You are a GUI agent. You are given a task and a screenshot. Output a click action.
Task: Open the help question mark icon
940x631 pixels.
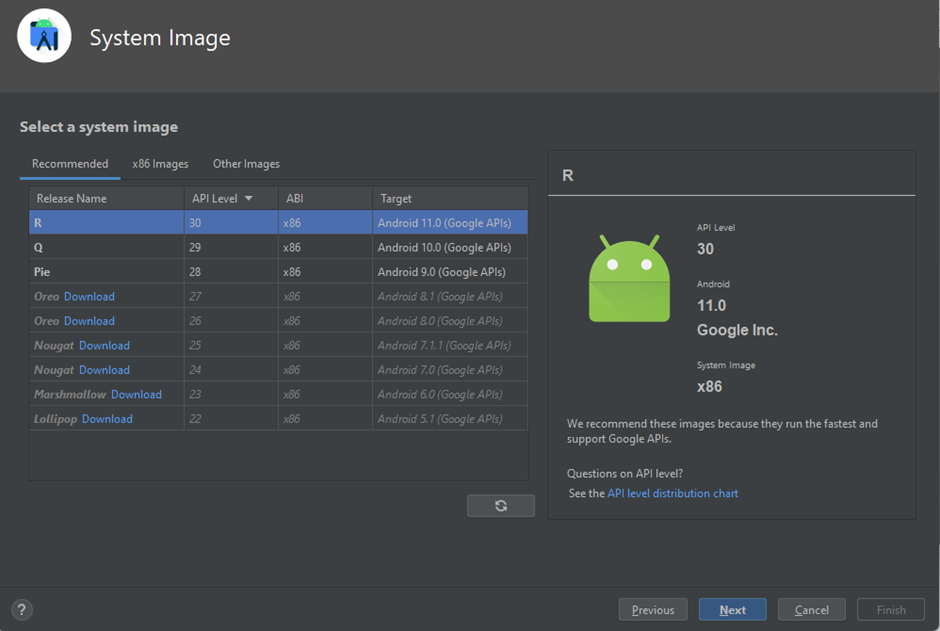click(22, 609)
